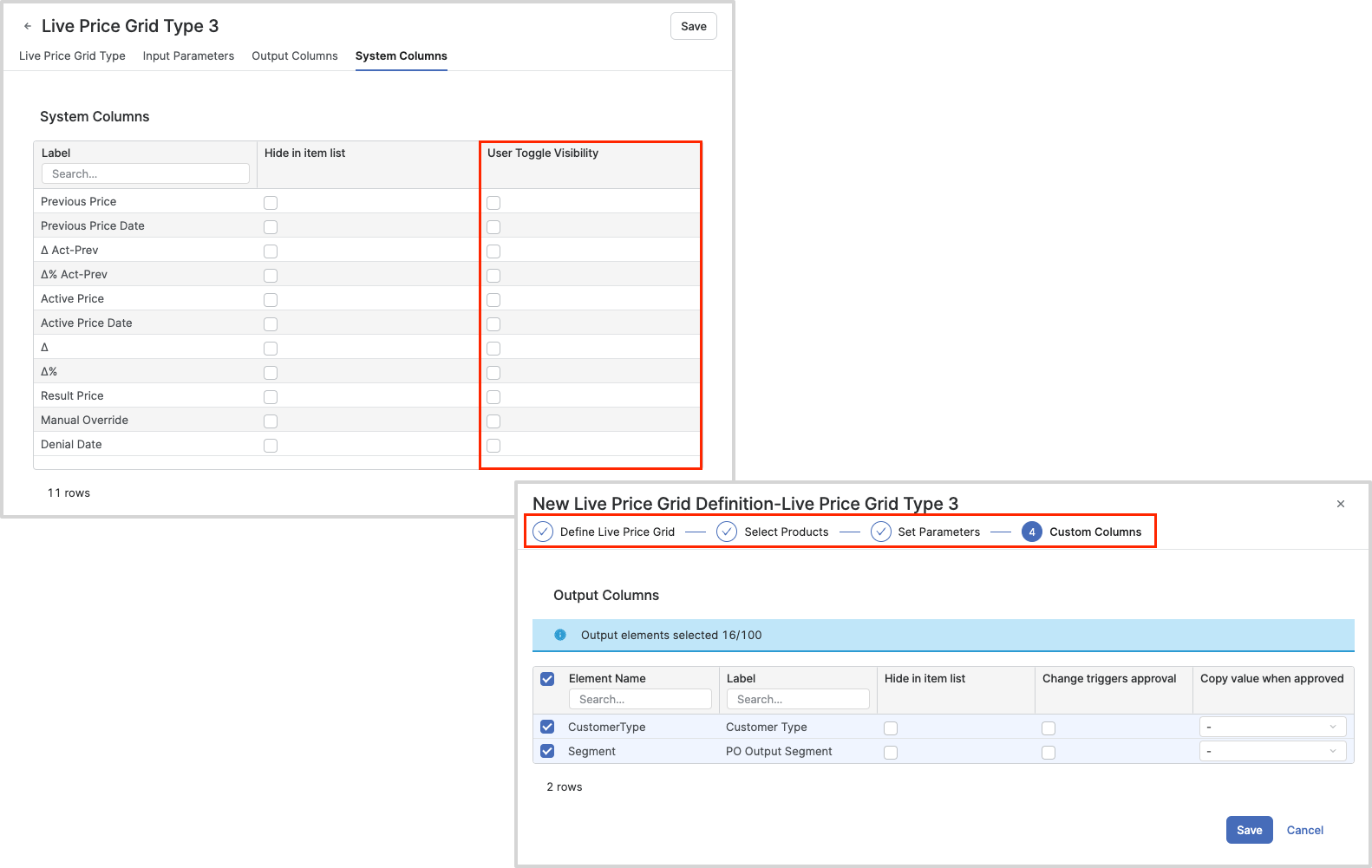Click the blue Save button in the dialog

click(1249, 830)
